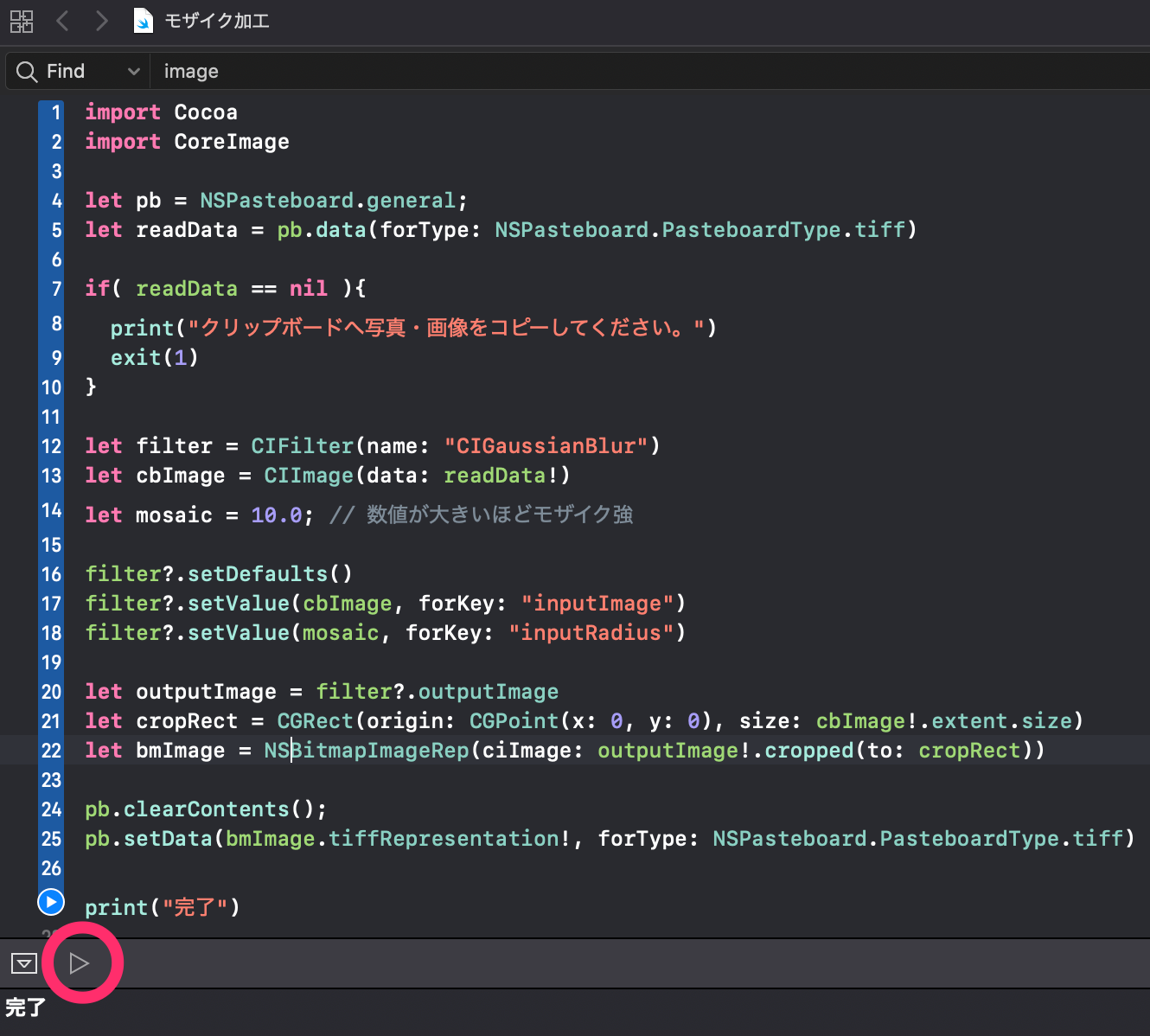
Task: Open the モザイク加工 breadcrumb item
Action: click(217, 21)
